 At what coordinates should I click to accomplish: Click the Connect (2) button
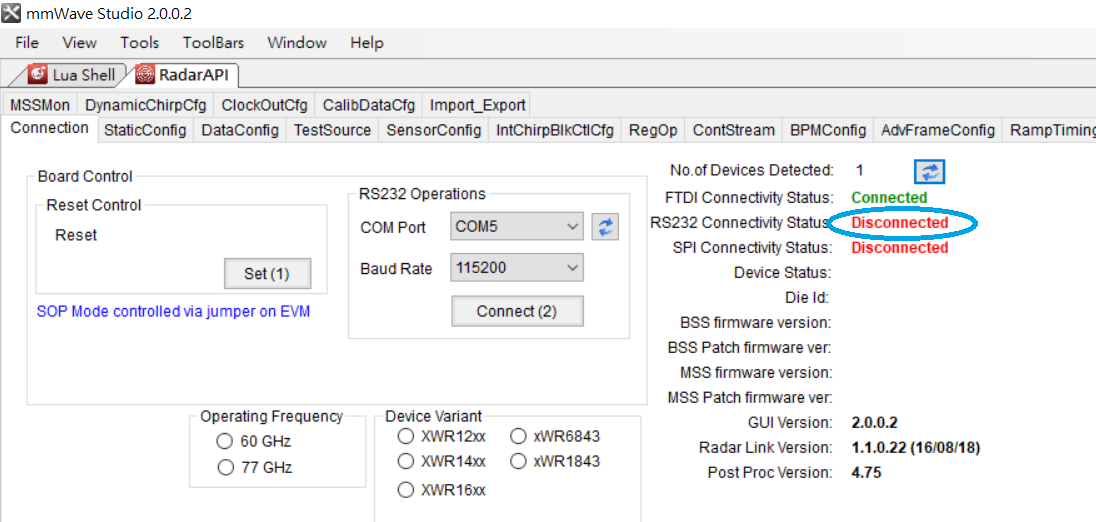click(x=517, y=312)
